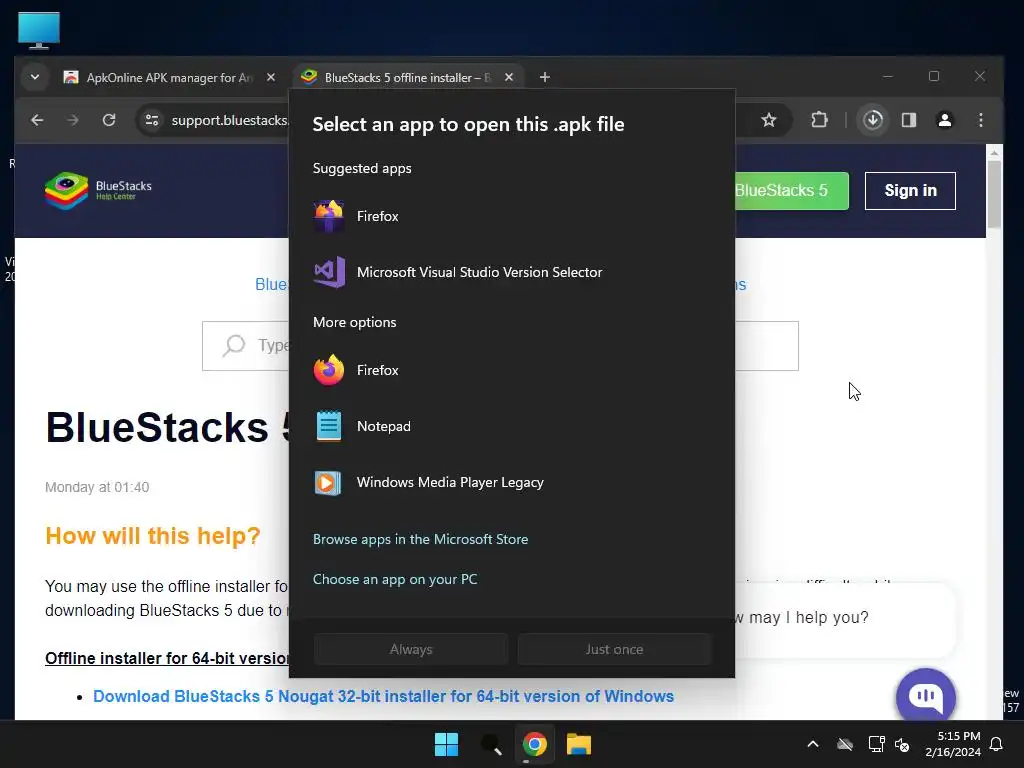
Task: Click the green BlueStacks 5 button
Action: (x=792, y=191)
